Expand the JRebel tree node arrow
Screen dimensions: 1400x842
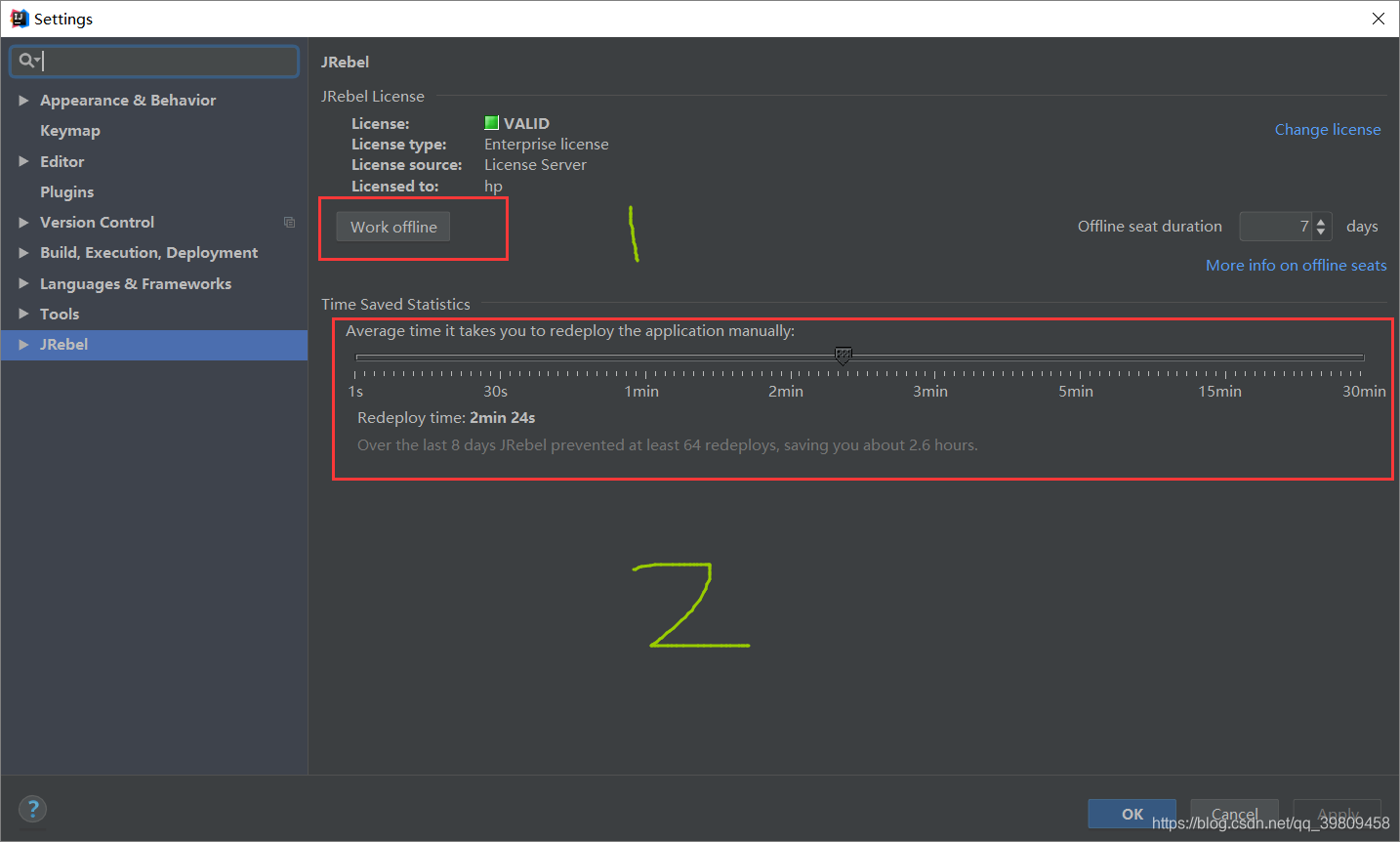23,345
